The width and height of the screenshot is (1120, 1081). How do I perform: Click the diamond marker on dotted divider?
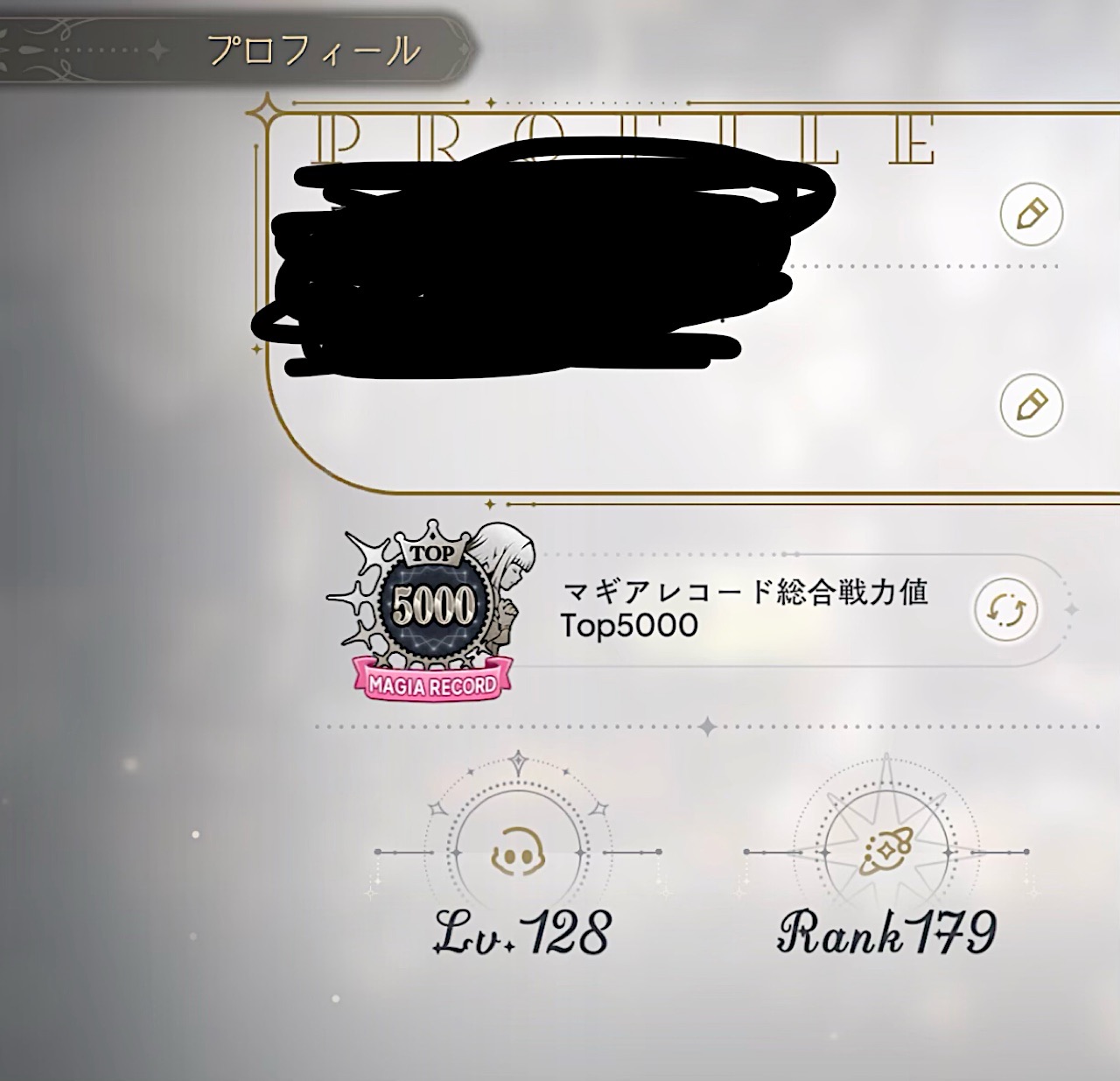(707, 727)
